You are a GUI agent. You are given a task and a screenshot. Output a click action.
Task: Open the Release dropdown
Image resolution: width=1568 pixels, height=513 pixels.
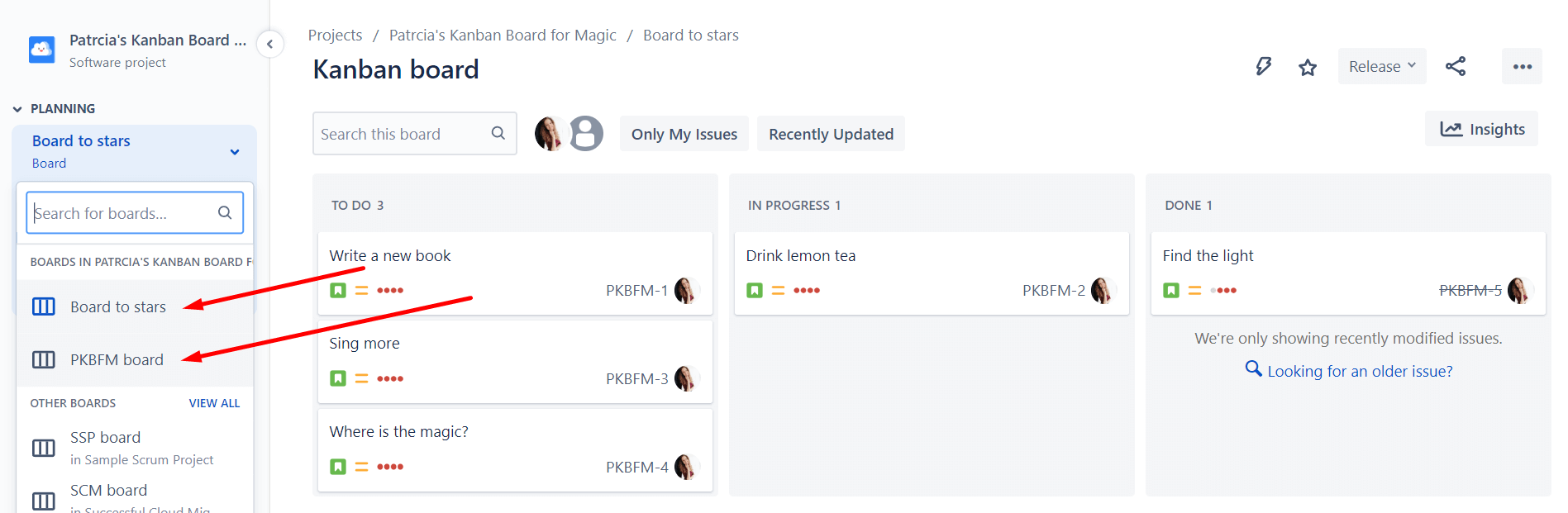coord(1381,65)
